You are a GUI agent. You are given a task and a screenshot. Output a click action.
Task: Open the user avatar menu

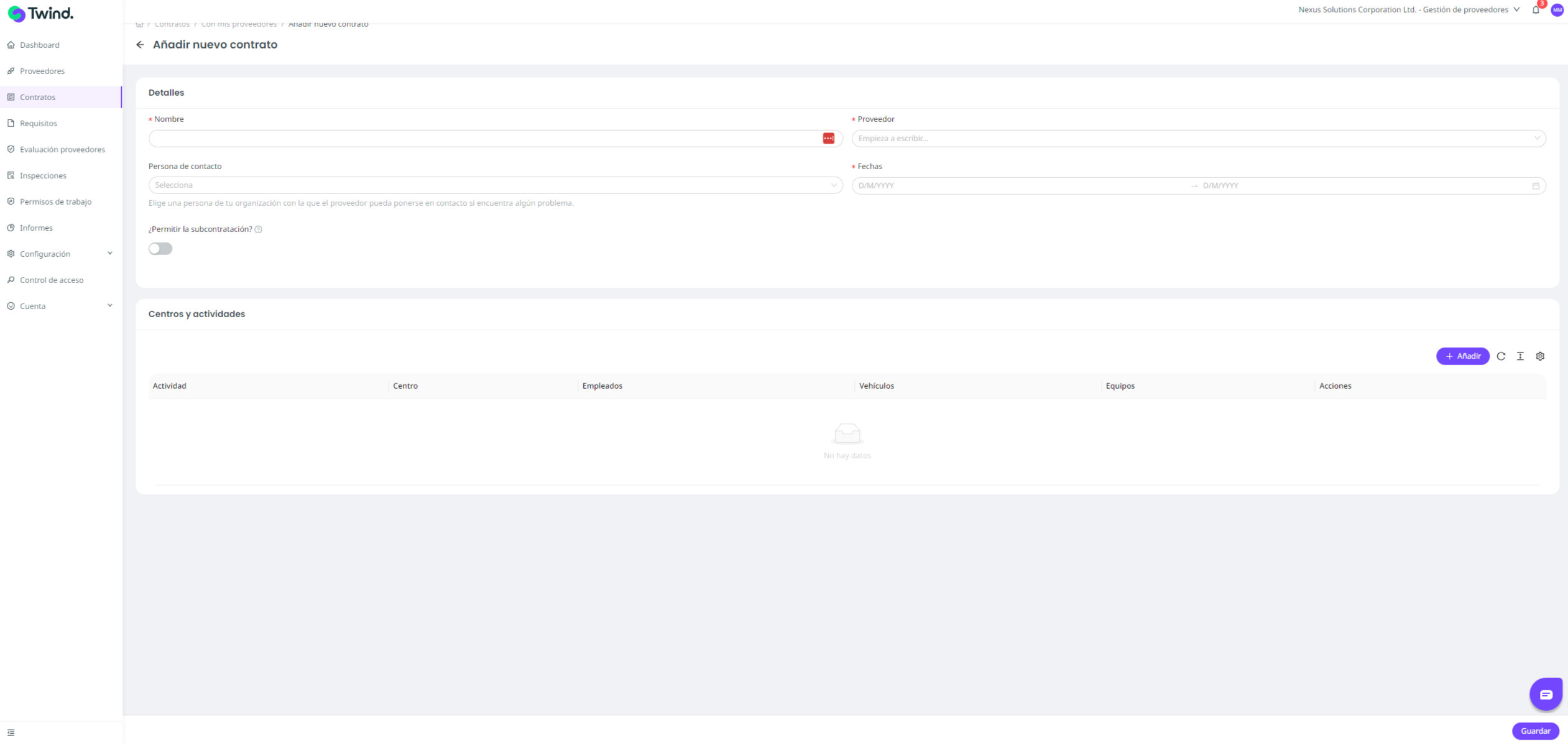point(1557,10)
